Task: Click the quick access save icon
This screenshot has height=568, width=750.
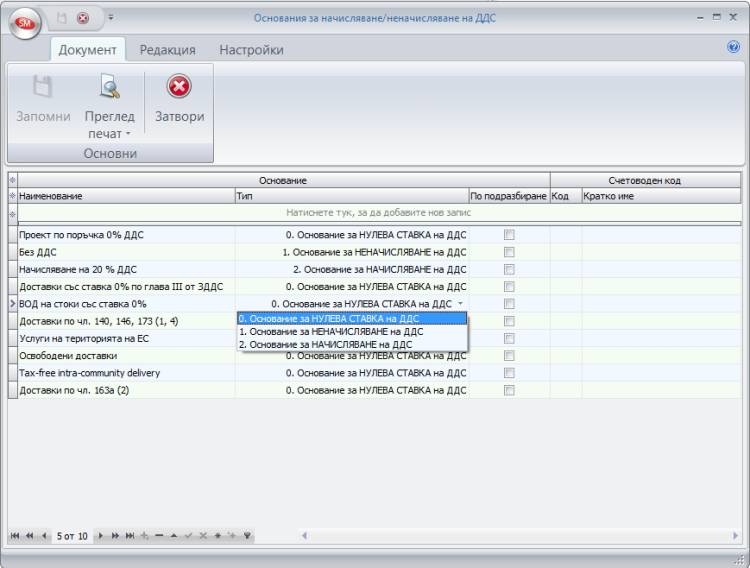Action: point(62,18)
